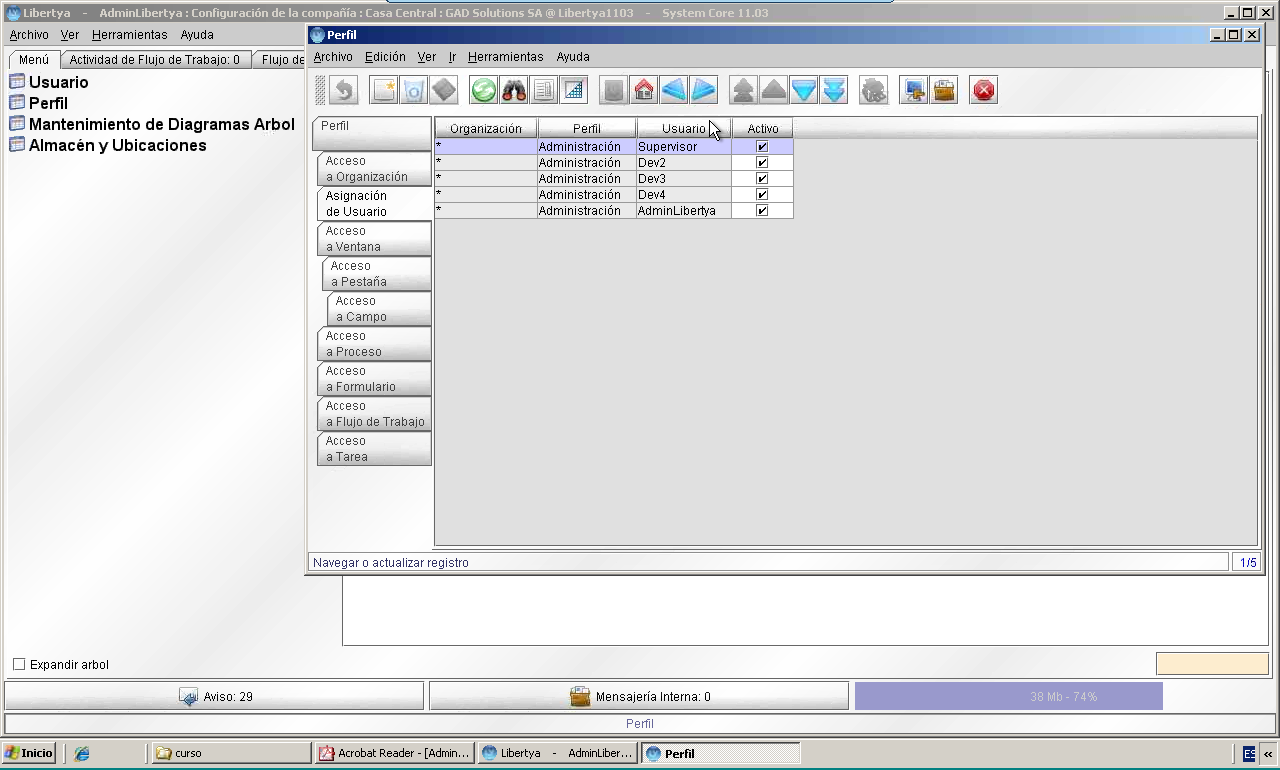
Task: Click the grey History records icon
Action: [614, 91]
